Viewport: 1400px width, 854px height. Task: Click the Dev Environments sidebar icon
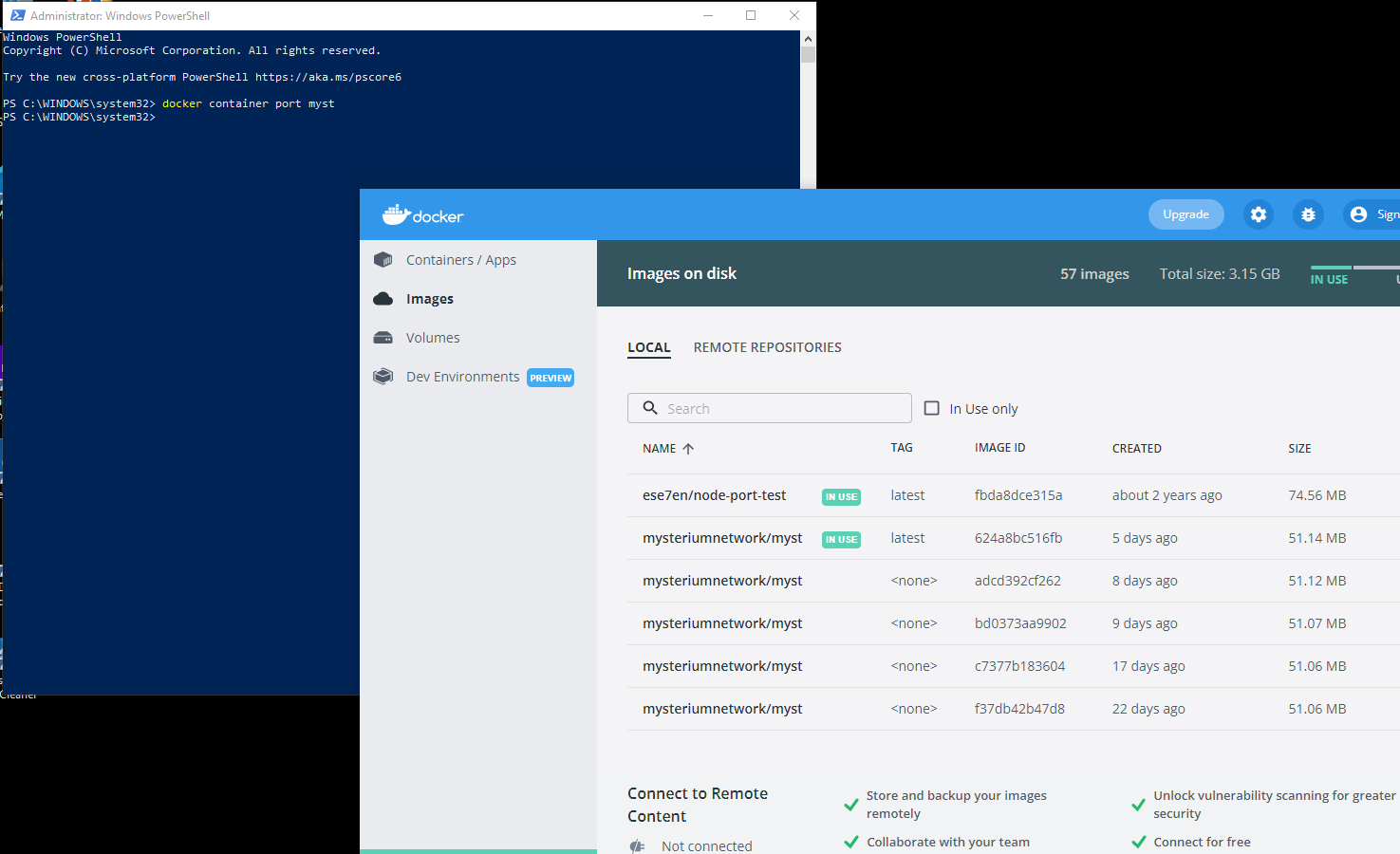click(x=383, y=377)
